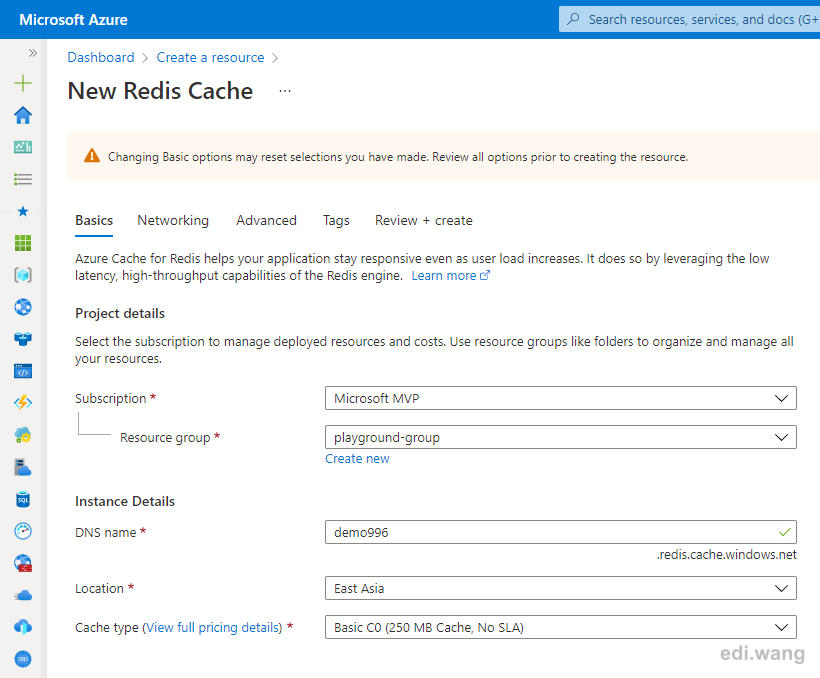Click the '.redis.cache.windows.net' suffix text

tap(726, 555)
